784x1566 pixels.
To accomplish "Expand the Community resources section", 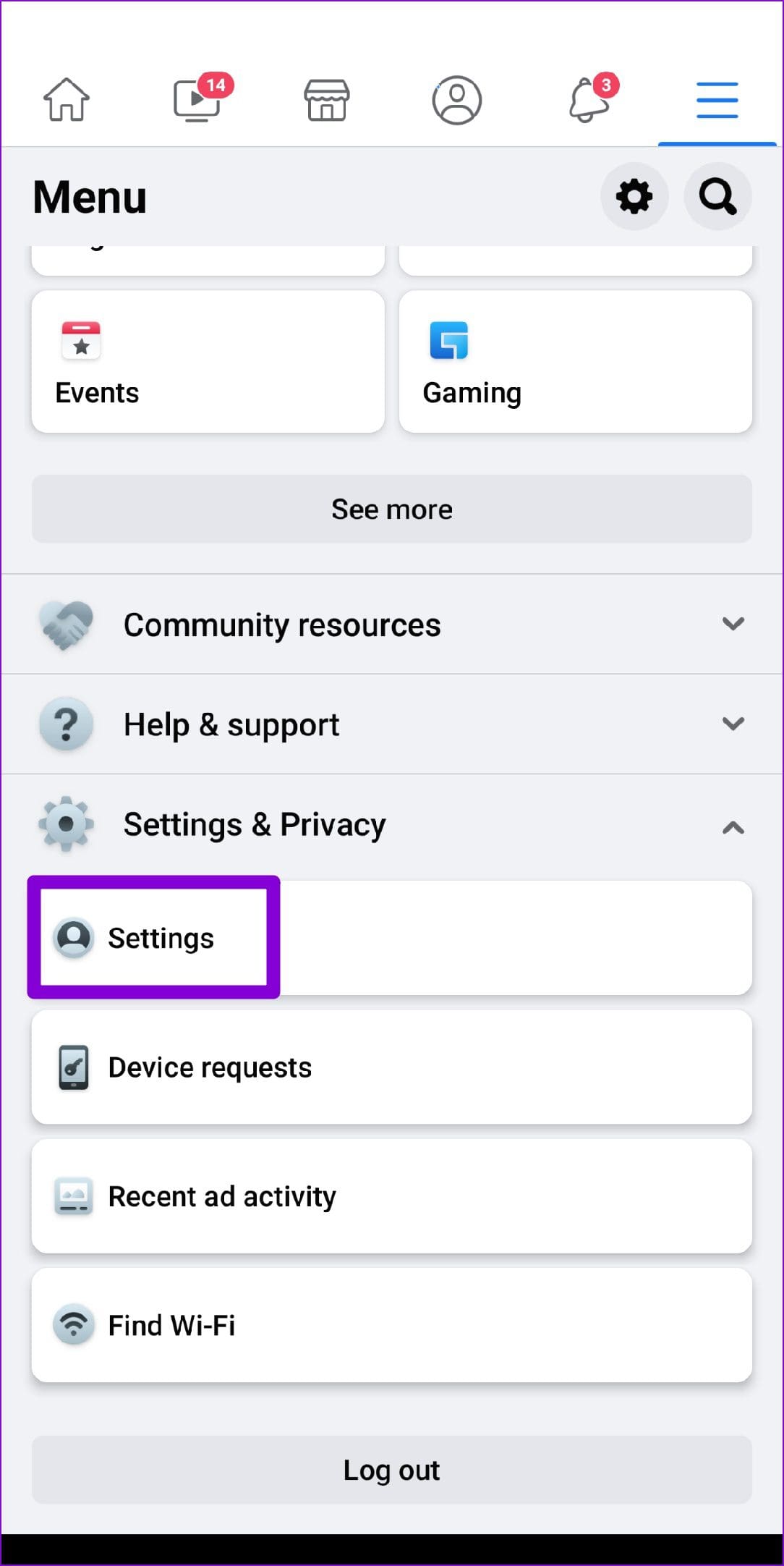I will pos(391,625).
